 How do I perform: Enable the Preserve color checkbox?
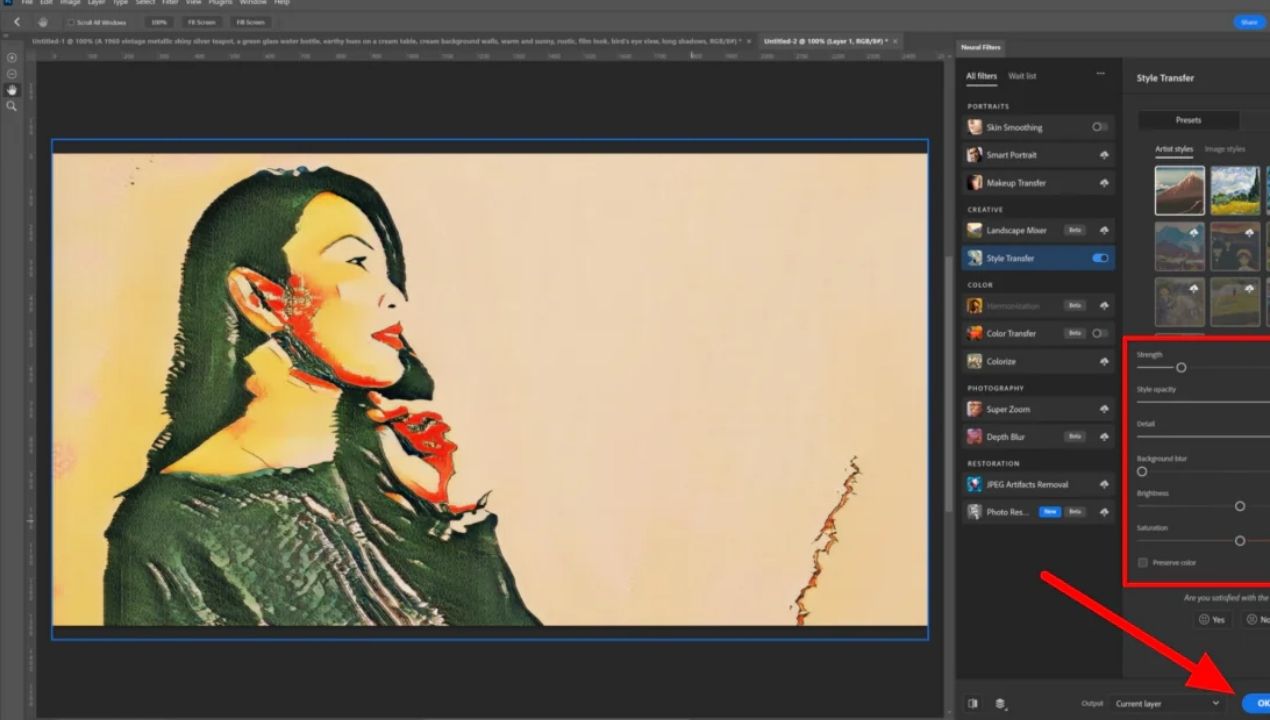coord(1143,563)
